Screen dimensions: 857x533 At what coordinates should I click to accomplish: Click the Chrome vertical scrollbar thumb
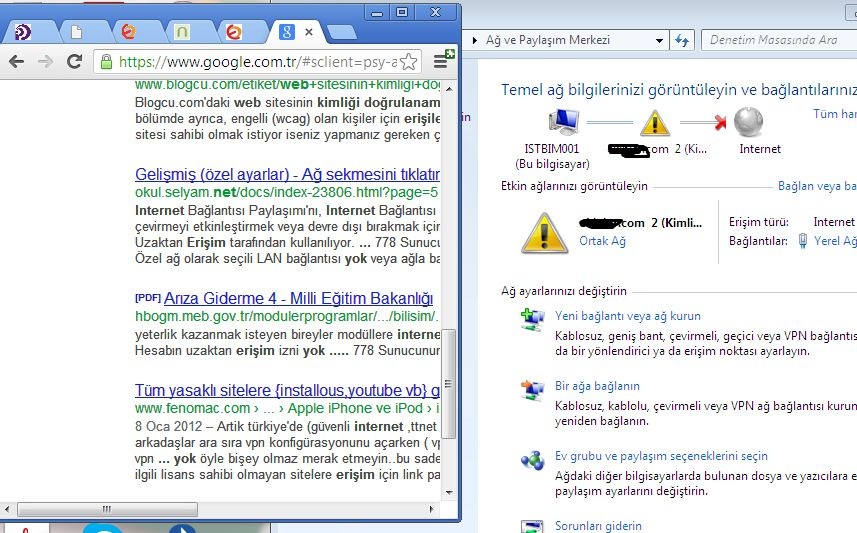click(449, 383)
